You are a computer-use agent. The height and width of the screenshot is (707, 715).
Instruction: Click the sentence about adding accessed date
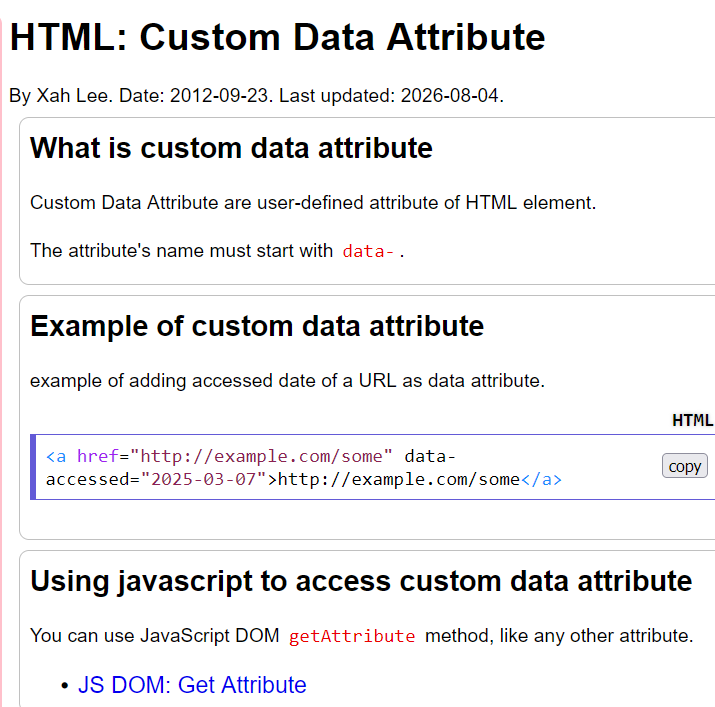(287, 381)
